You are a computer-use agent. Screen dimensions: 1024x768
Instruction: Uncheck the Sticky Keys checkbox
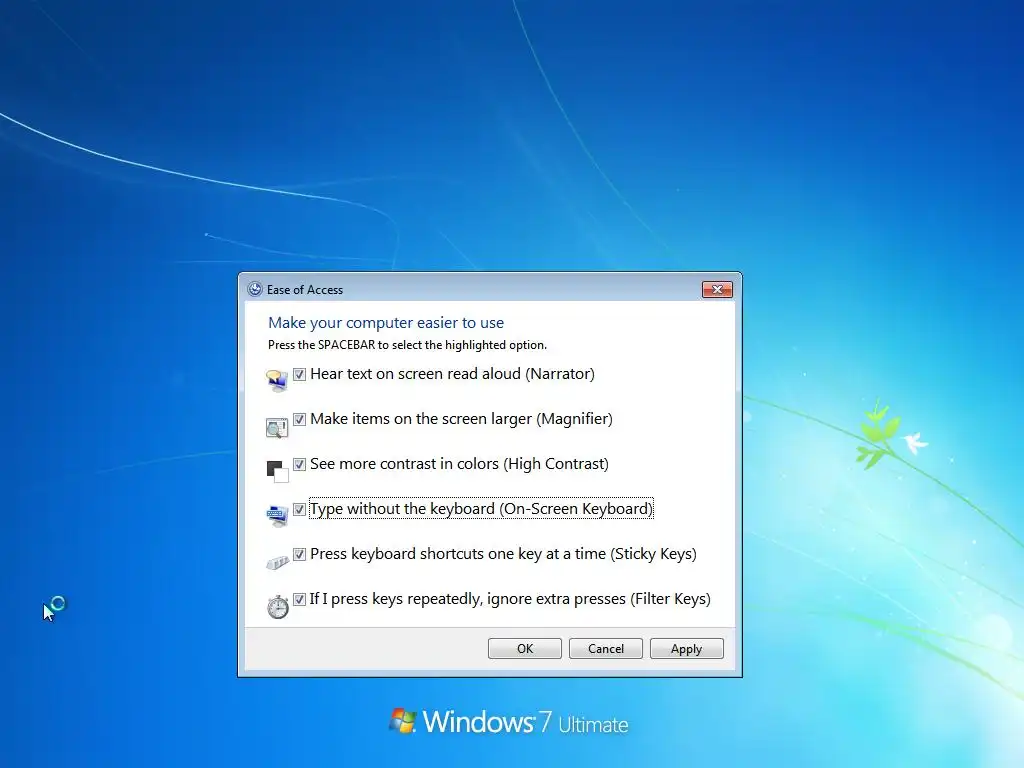pyautogui.click(x=299, y=554)
